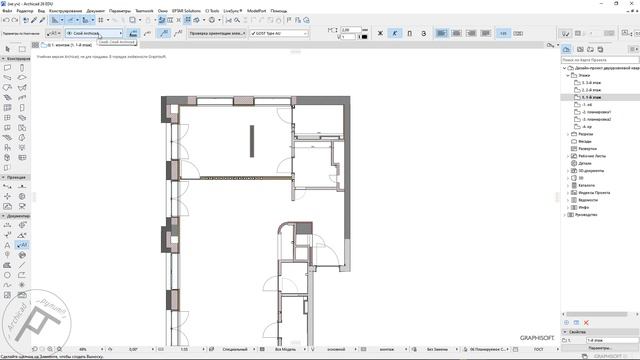Set first (left) text alignment option
This screenshot has height=360, width=640.
[441, 33]
